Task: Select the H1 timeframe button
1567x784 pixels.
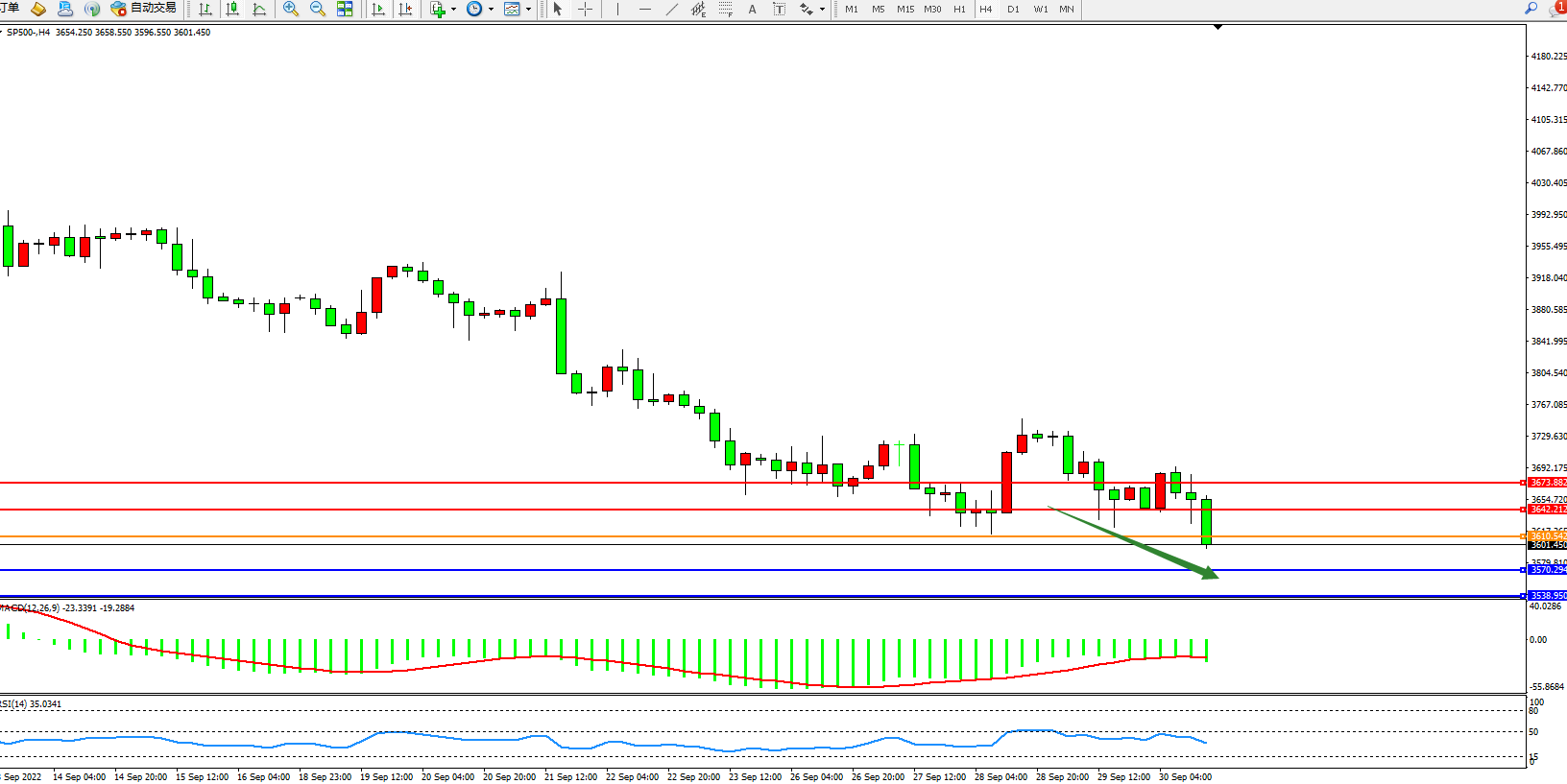Action: click(x=959, y=9)
